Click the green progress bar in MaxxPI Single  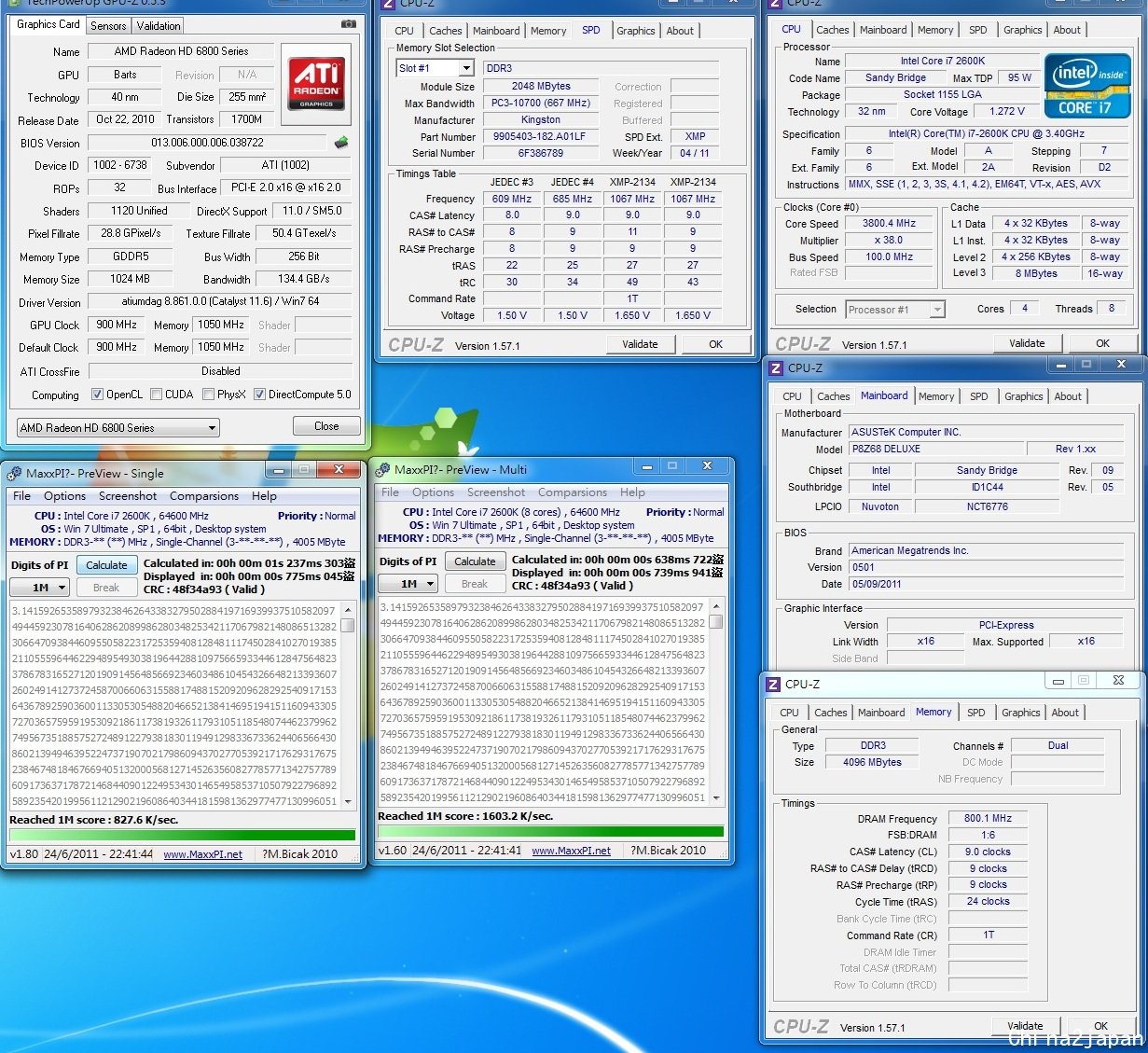coord(182,836)
